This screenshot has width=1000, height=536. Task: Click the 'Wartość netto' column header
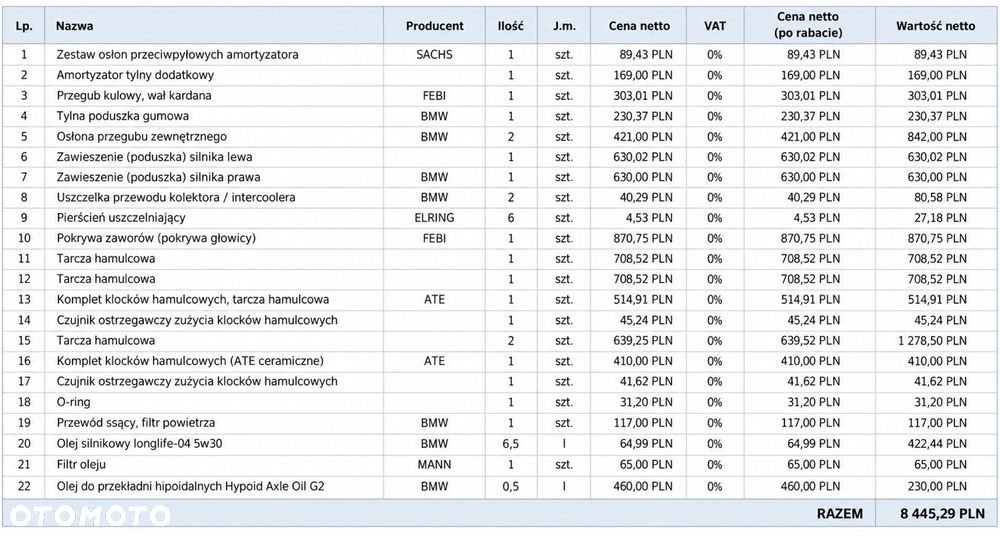(935, 26)
